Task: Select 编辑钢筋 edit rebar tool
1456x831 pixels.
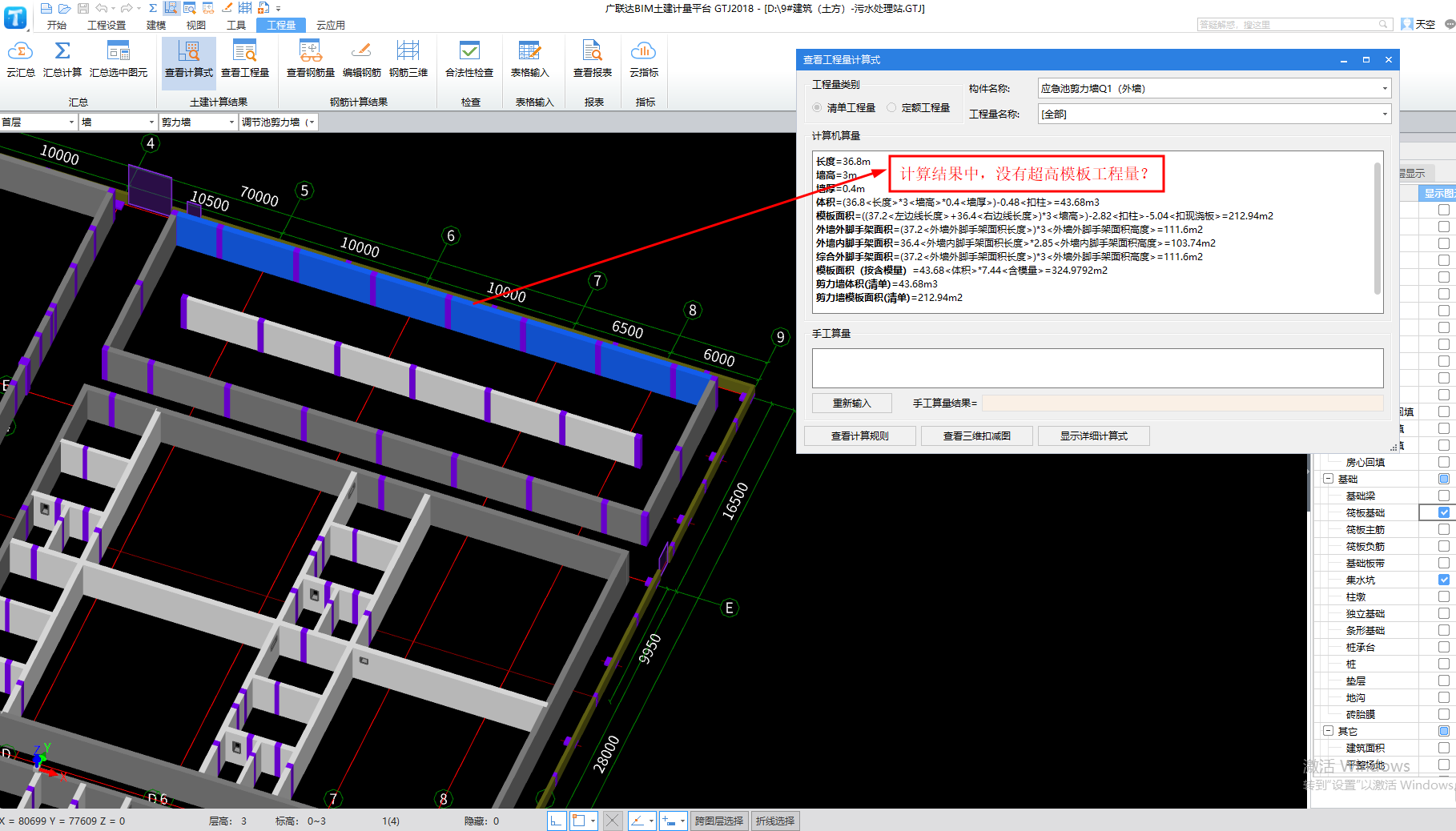Action: pyautogui.click(x=362, y=59)
